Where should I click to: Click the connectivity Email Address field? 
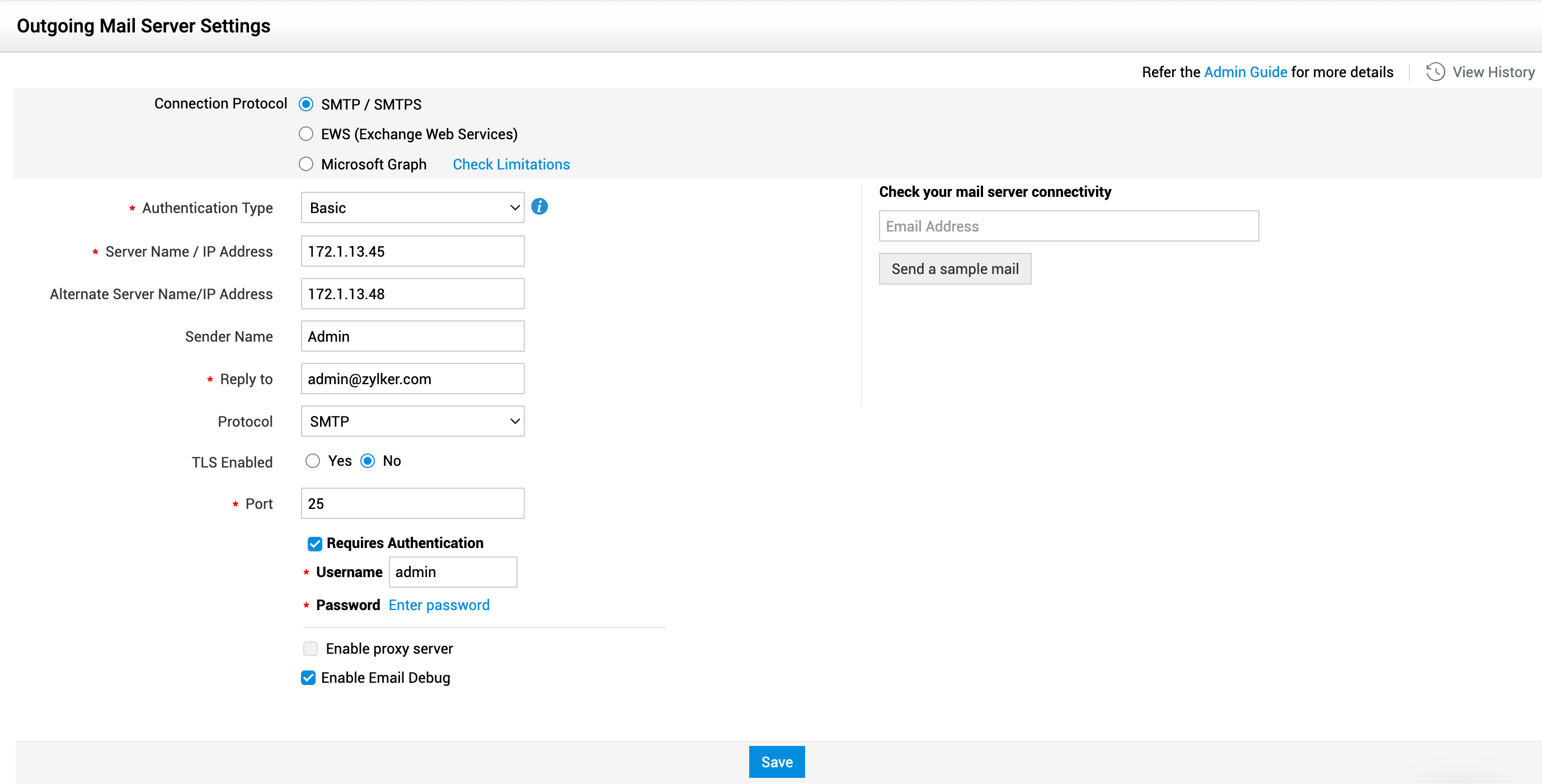point(1069,226)
